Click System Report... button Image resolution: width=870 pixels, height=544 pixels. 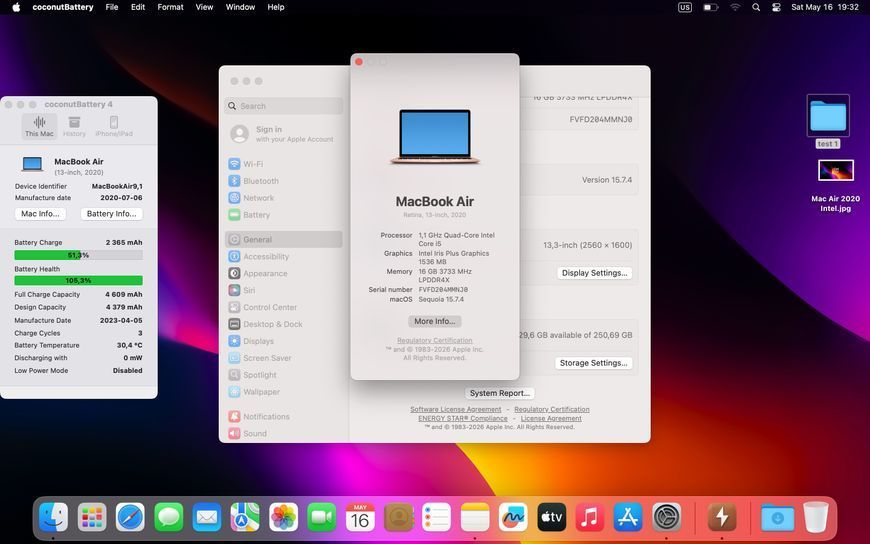[499, 393]
